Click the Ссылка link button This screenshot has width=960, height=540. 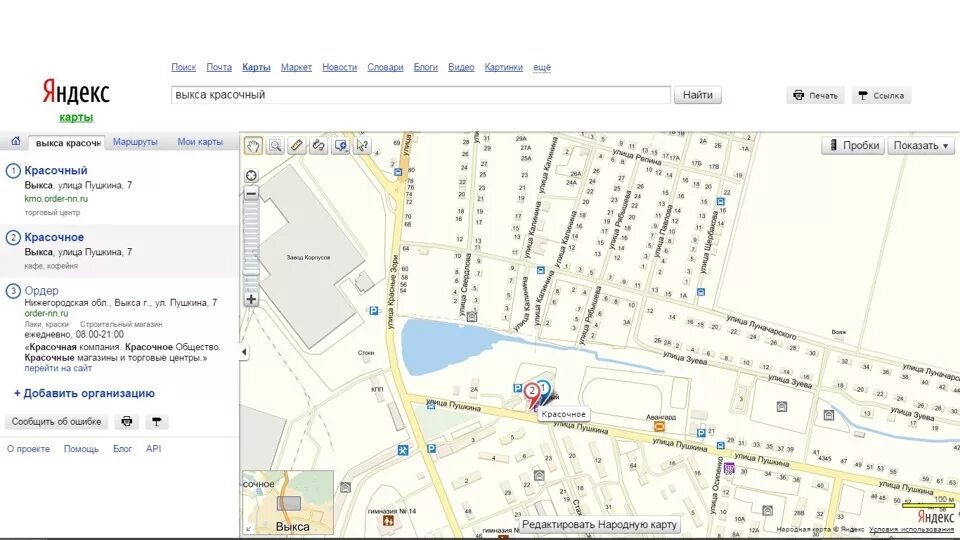[882, 96]
